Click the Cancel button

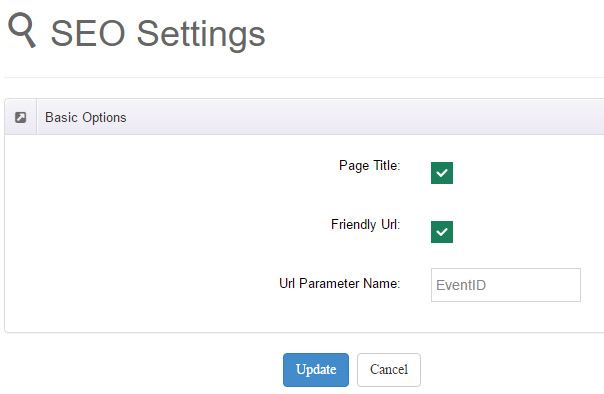coord(389,370)
